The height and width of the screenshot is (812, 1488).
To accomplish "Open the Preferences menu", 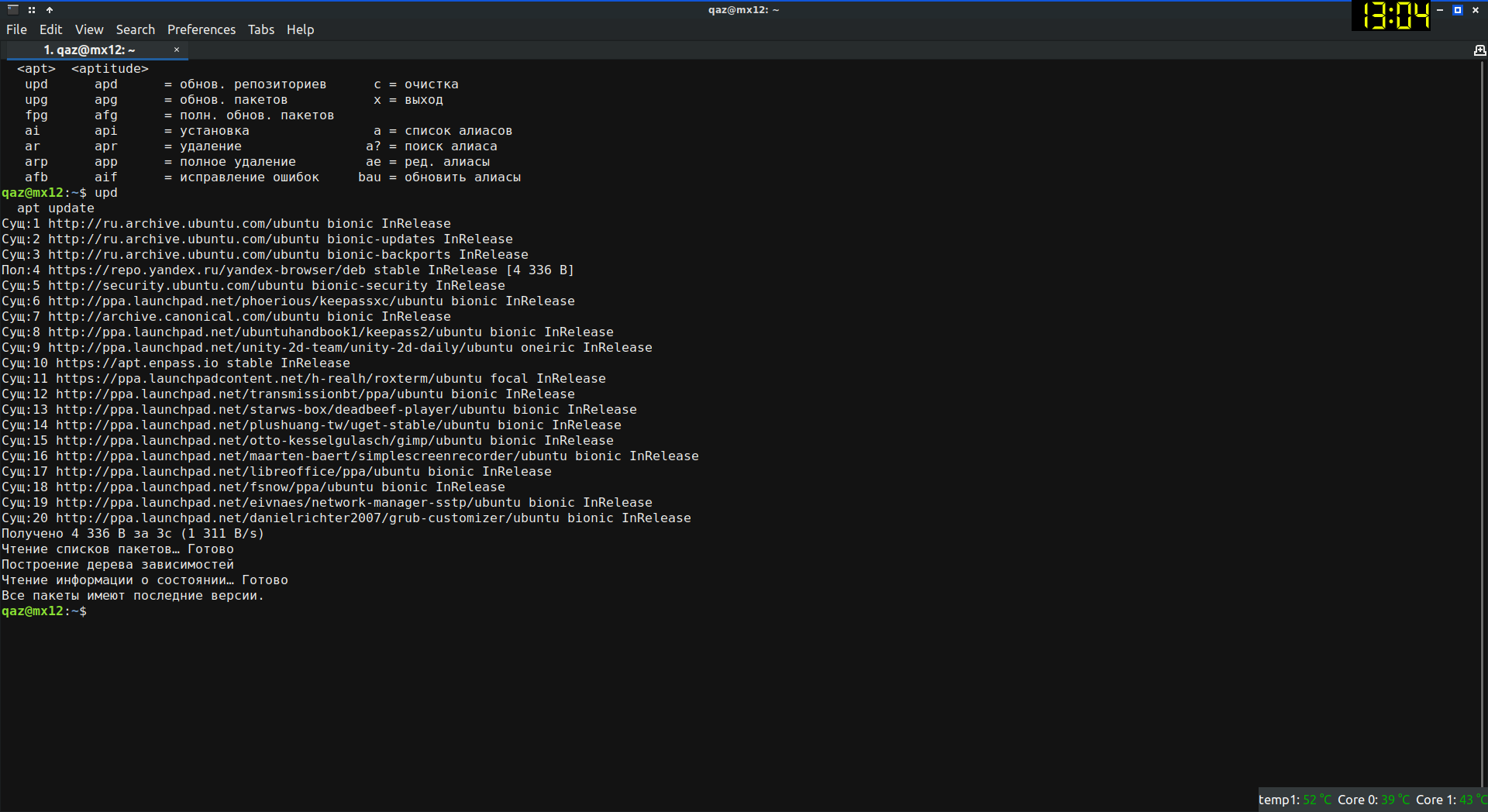I will (201, 29).
